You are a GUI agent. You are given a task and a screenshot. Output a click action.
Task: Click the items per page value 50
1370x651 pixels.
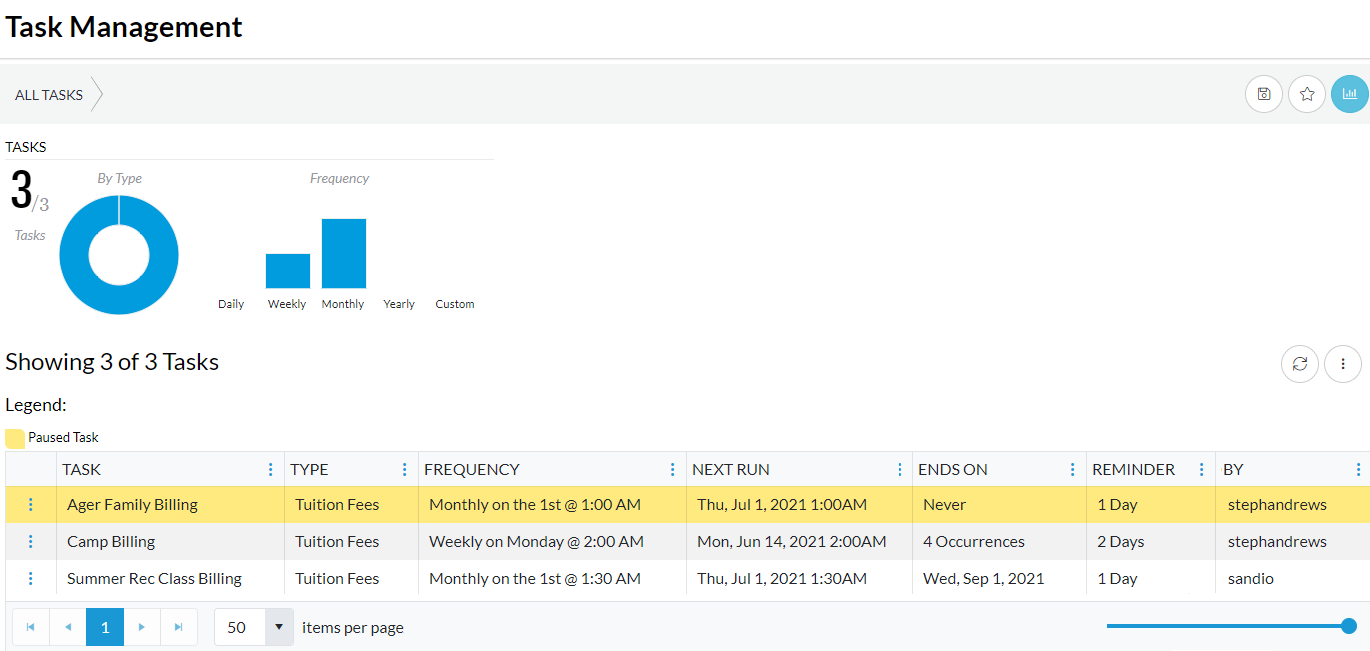click(x=240, y=627)
